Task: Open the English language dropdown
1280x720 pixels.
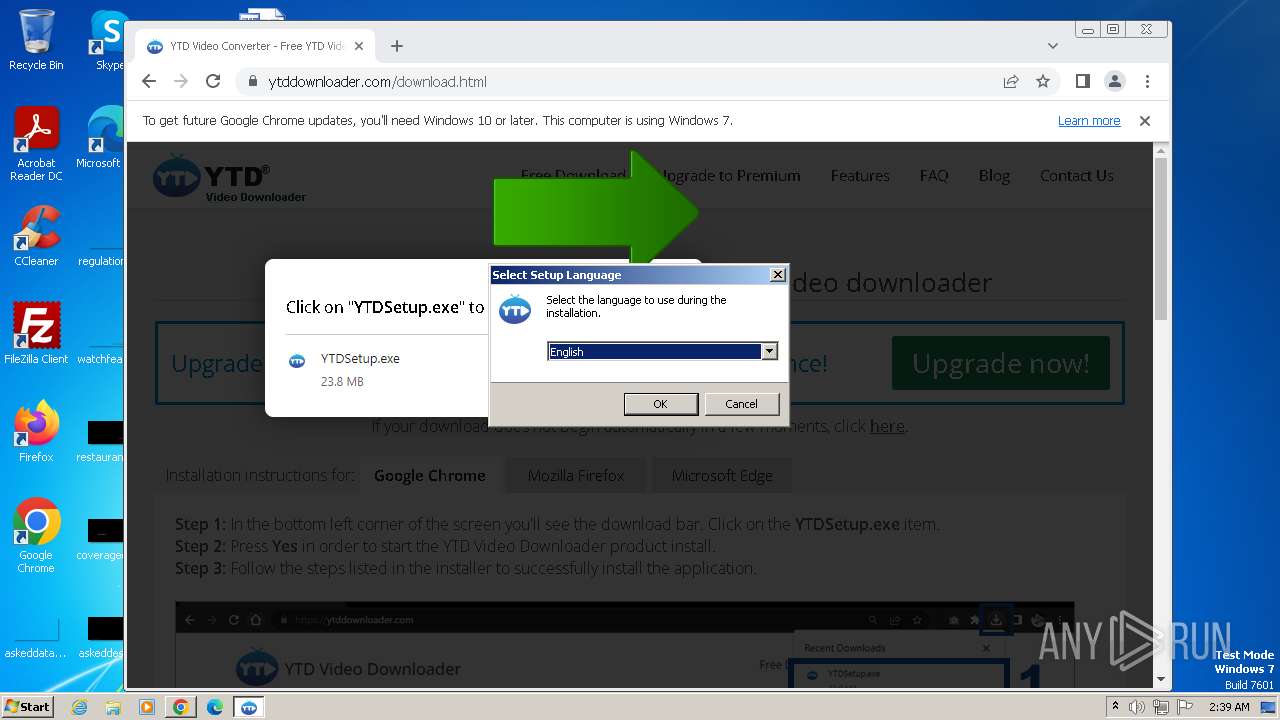Action: 769,351
